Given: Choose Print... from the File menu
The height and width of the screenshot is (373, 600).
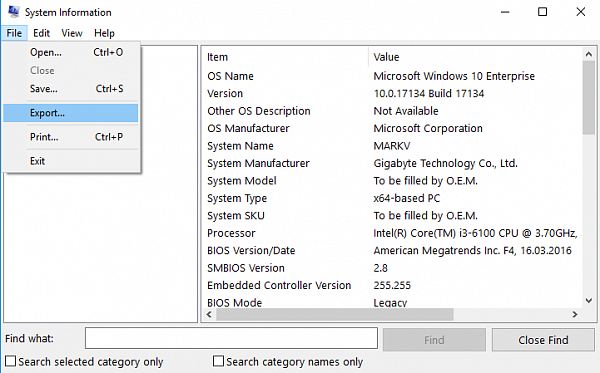Looking at the screenshot, I should point(71,137).
